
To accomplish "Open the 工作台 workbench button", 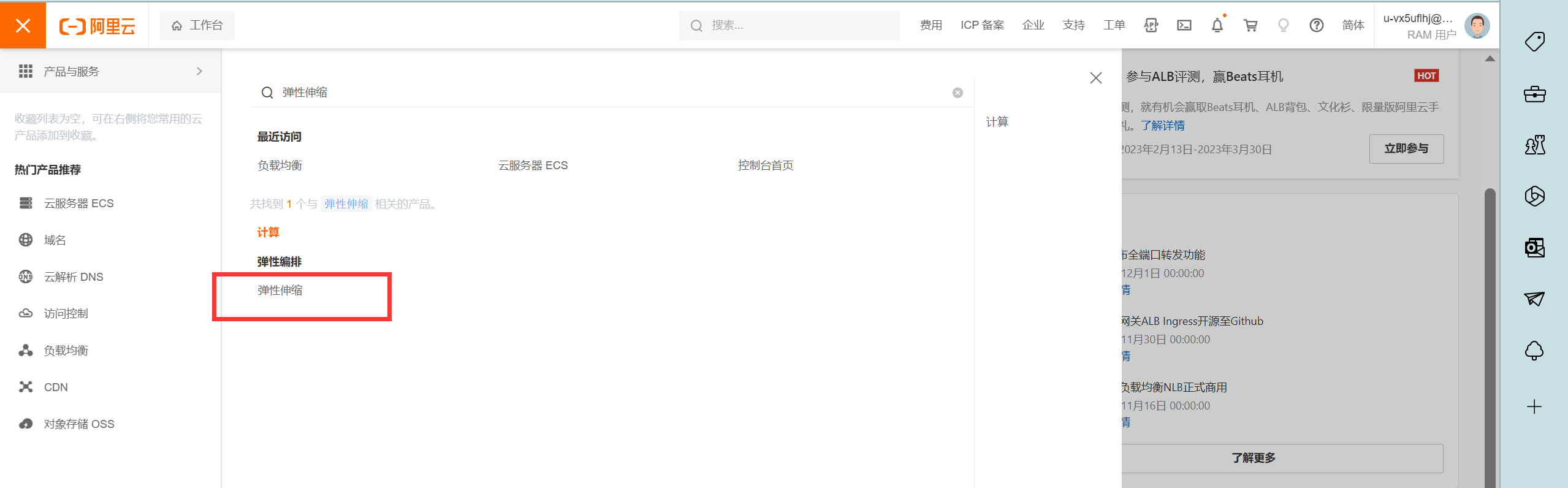I will (197, 25).
